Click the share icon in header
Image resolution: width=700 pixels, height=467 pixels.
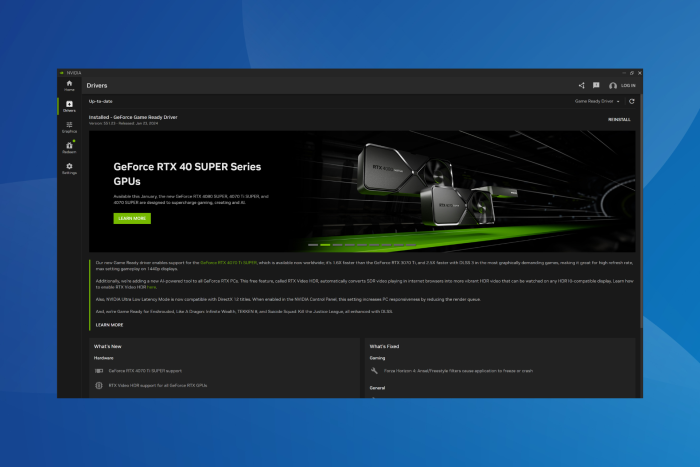(x=581, y=85)
